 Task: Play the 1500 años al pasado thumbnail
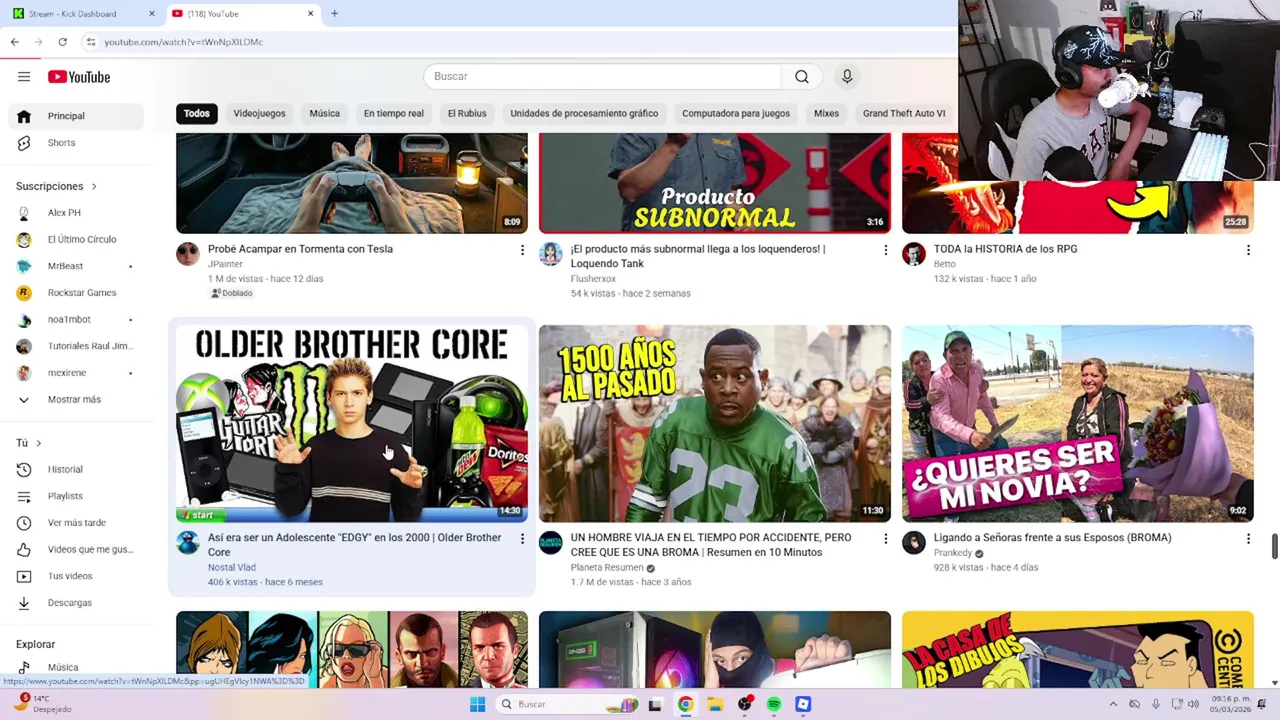coord(715,423)
